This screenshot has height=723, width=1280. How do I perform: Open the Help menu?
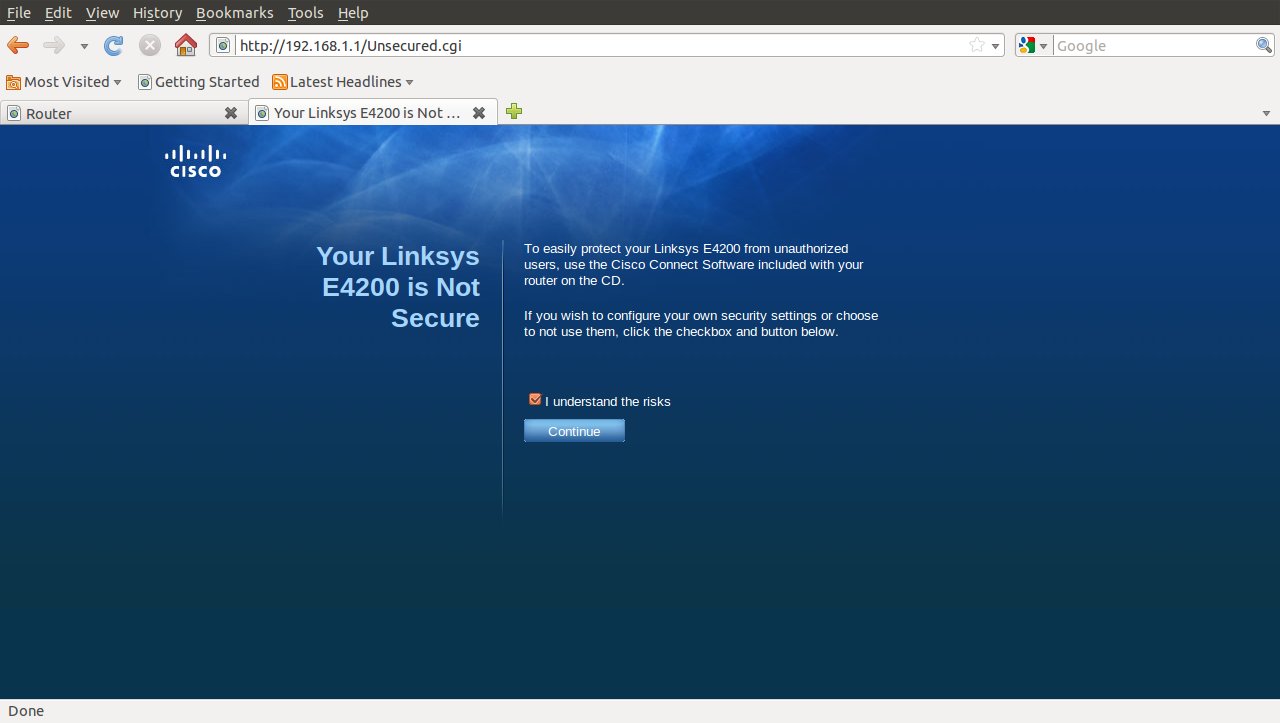353,13
